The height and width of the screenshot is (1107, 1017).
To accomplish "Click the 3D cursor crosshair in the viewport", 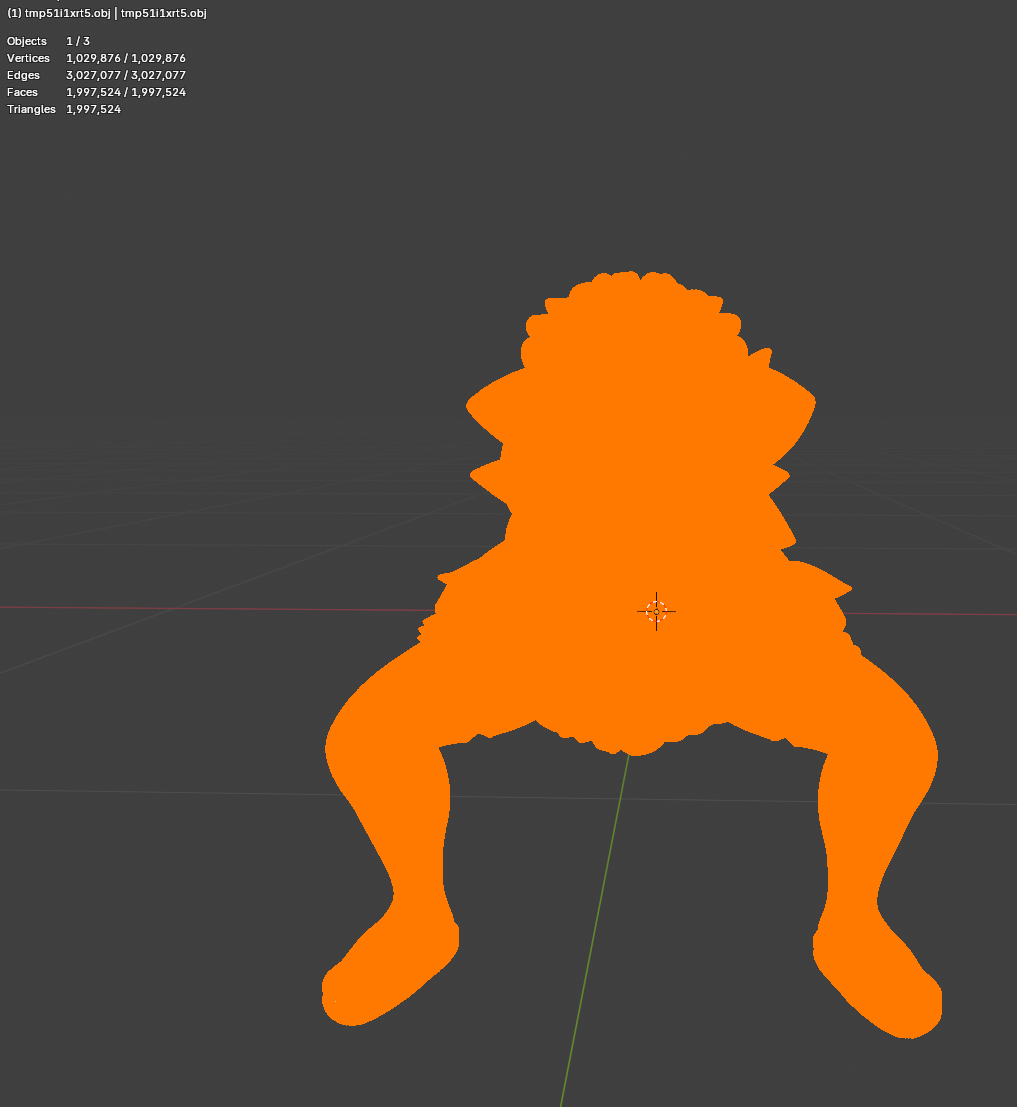I will pos(656,611).
